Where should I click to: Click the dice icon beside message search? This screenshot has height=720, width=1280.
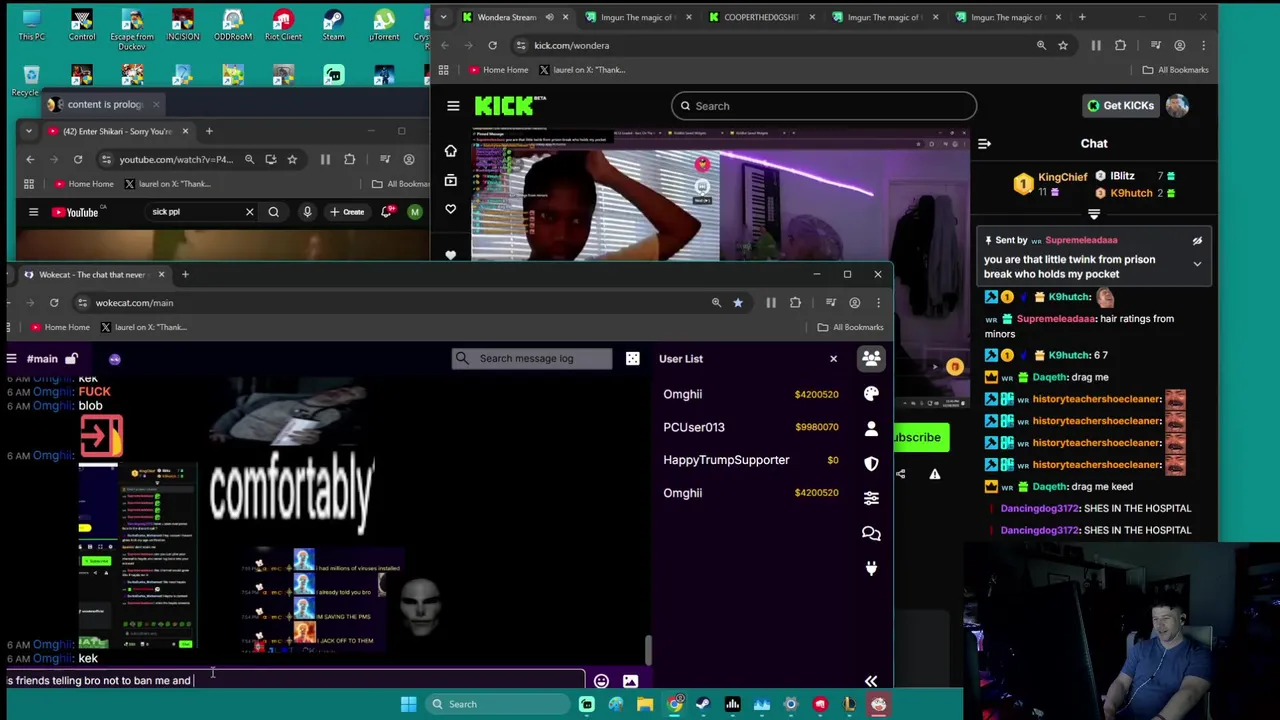point(632,358)
